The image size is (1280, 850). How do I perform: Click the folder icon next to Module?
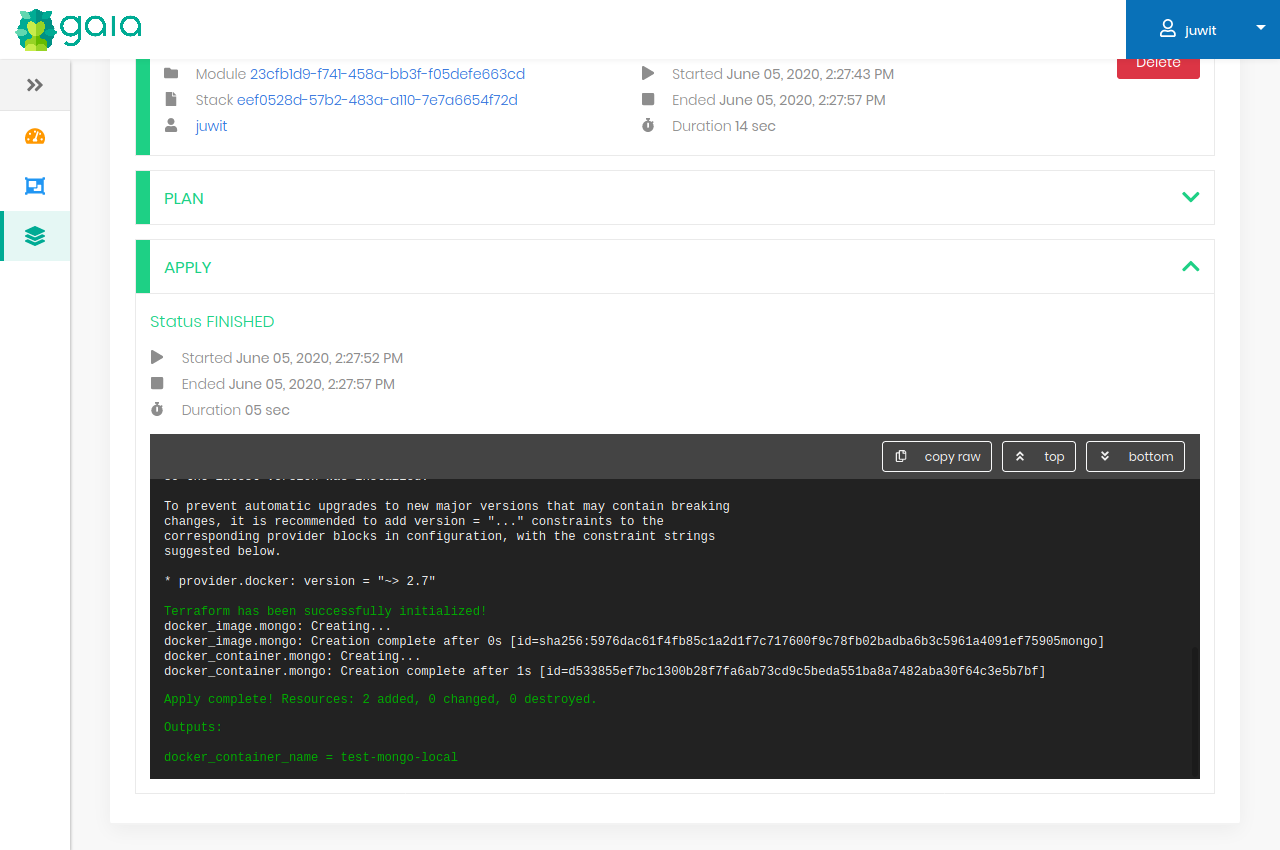click(x=171, y=74)
